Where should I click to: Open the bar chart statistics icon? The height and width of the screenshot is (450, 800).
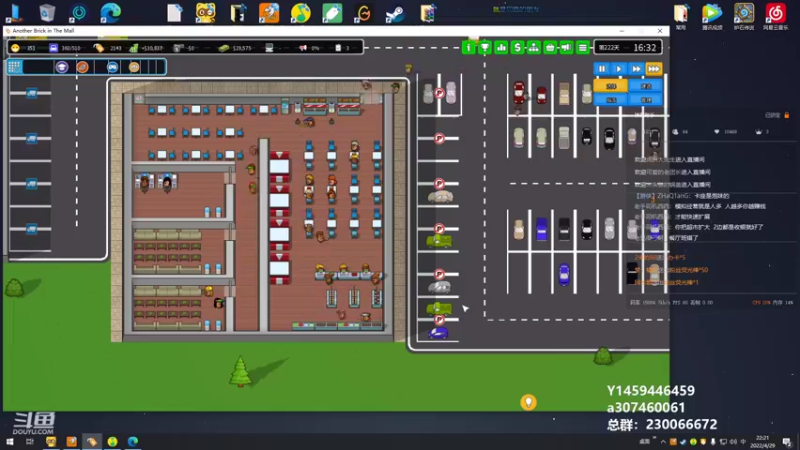pyautogui.click(x=501, y=48)
